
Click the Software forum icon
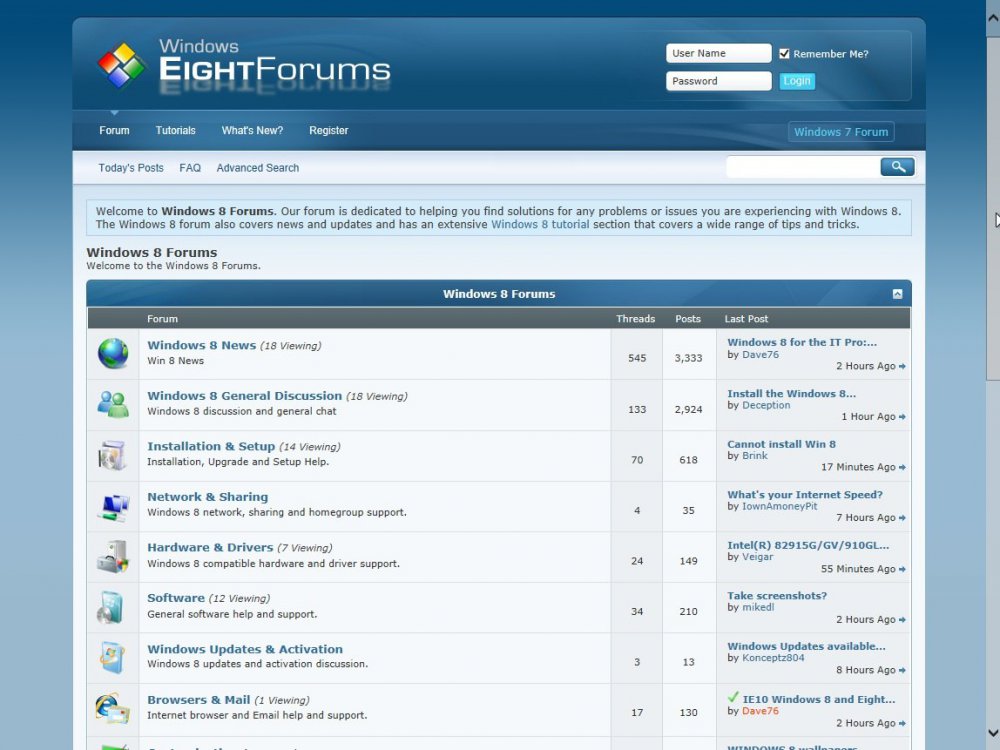pyautogui.click(x=112, y=607)
